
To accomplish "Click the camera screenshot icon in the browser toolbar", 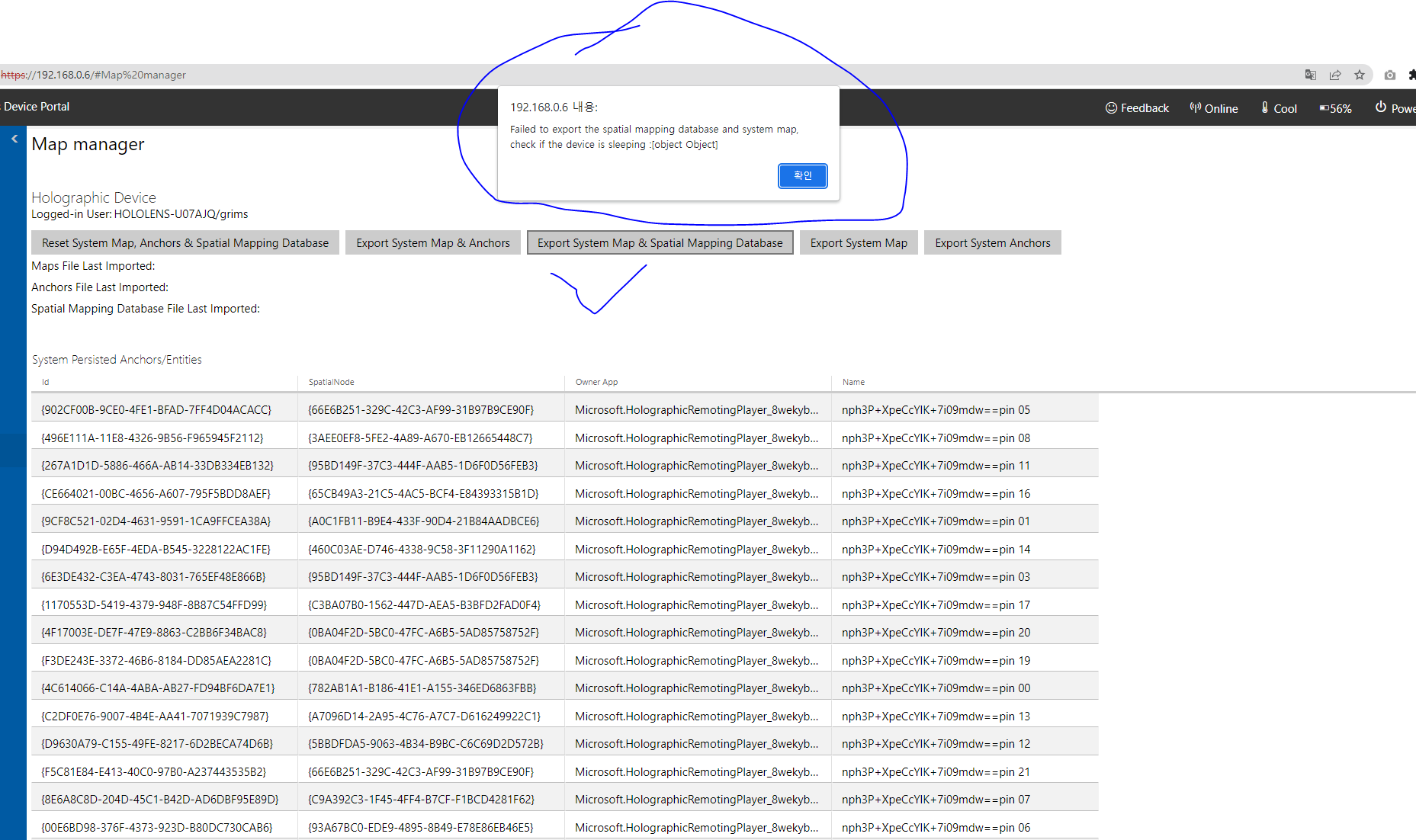I will 1389,75.
